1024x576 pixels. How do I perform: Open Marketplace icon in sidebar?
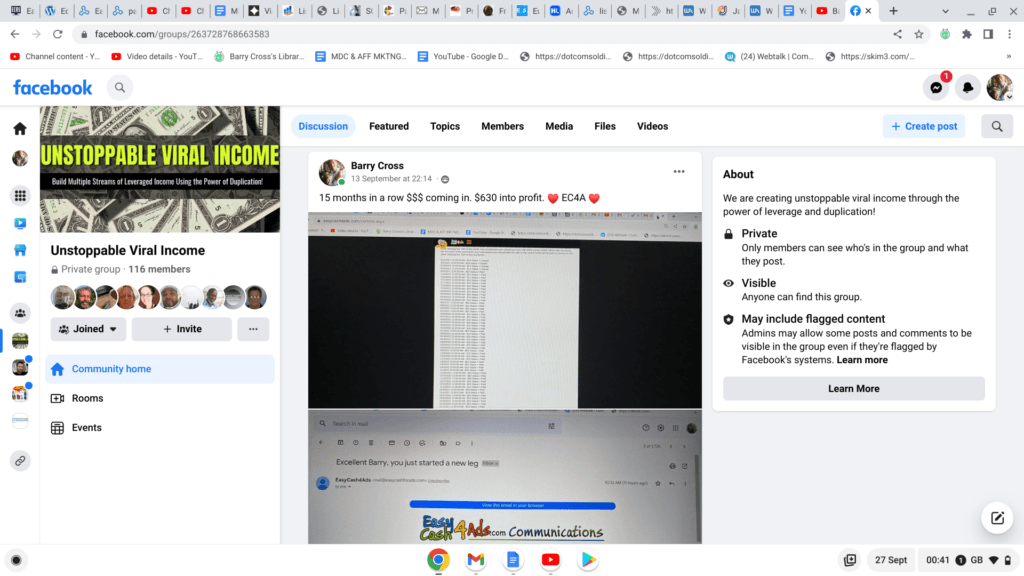coord(20,250)
